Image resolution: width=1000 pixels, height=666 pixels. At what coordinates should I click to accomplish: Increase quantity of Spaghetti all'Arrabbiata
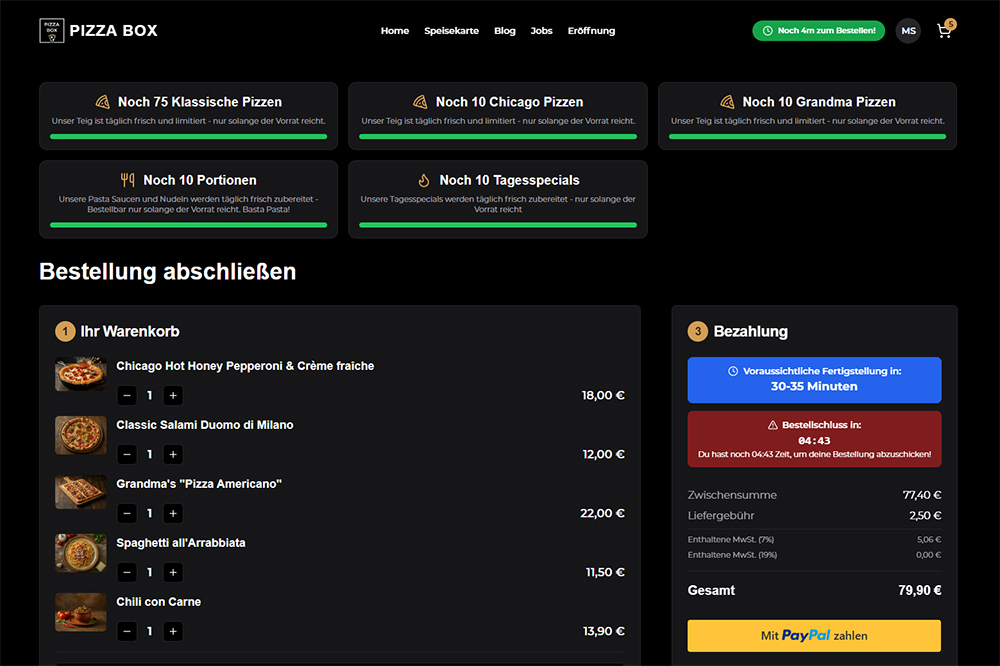click(x=172, y=572)
